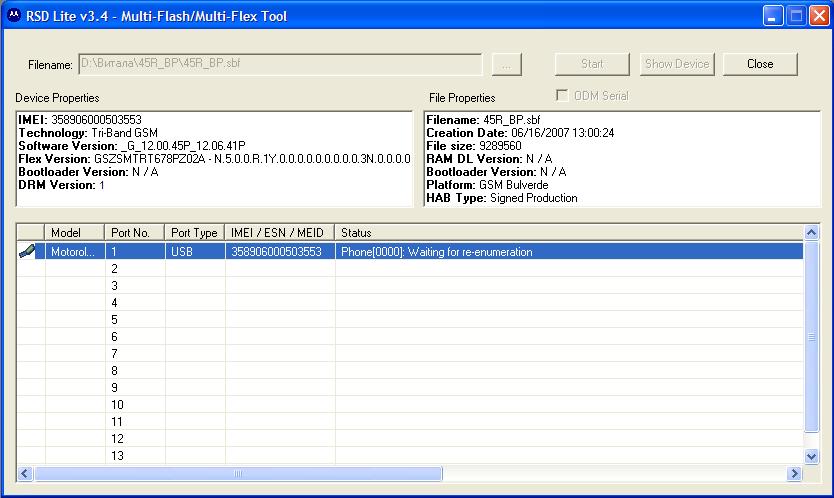The image size is (834, 498).
Task: Click the Start button
Action: (592, 64)
